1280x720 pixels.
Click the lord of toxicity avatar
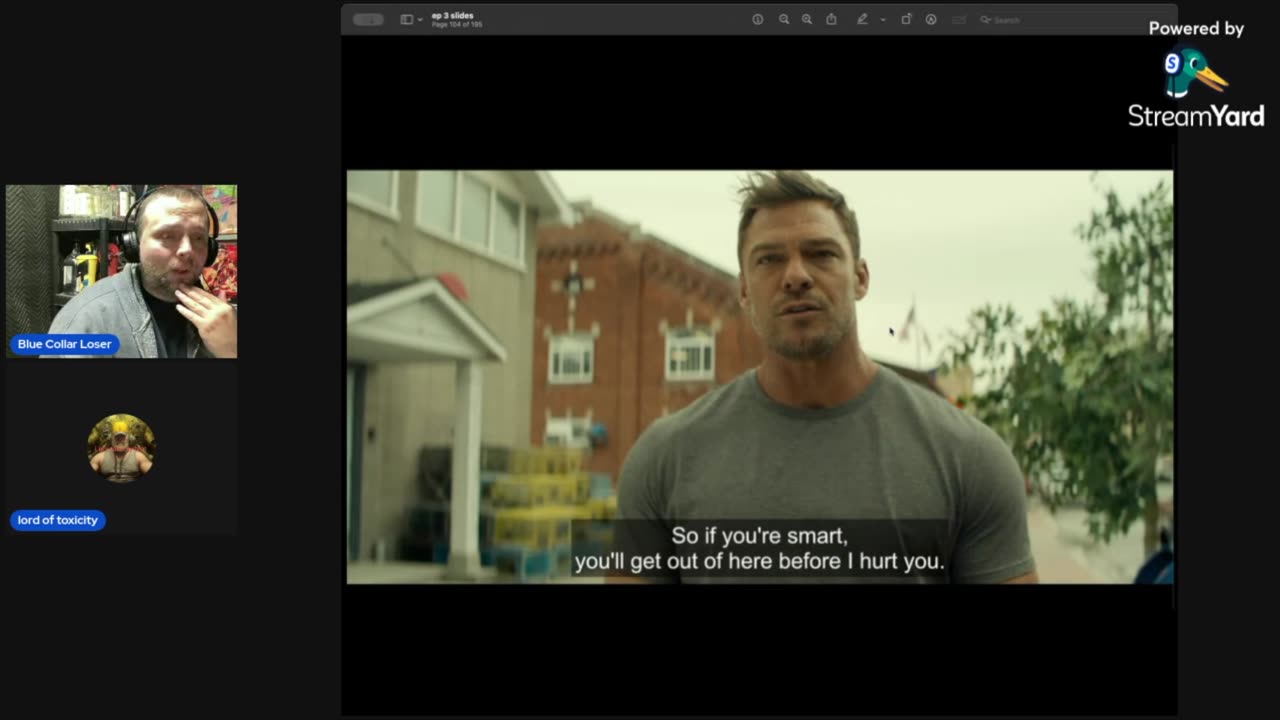[121, 448]
